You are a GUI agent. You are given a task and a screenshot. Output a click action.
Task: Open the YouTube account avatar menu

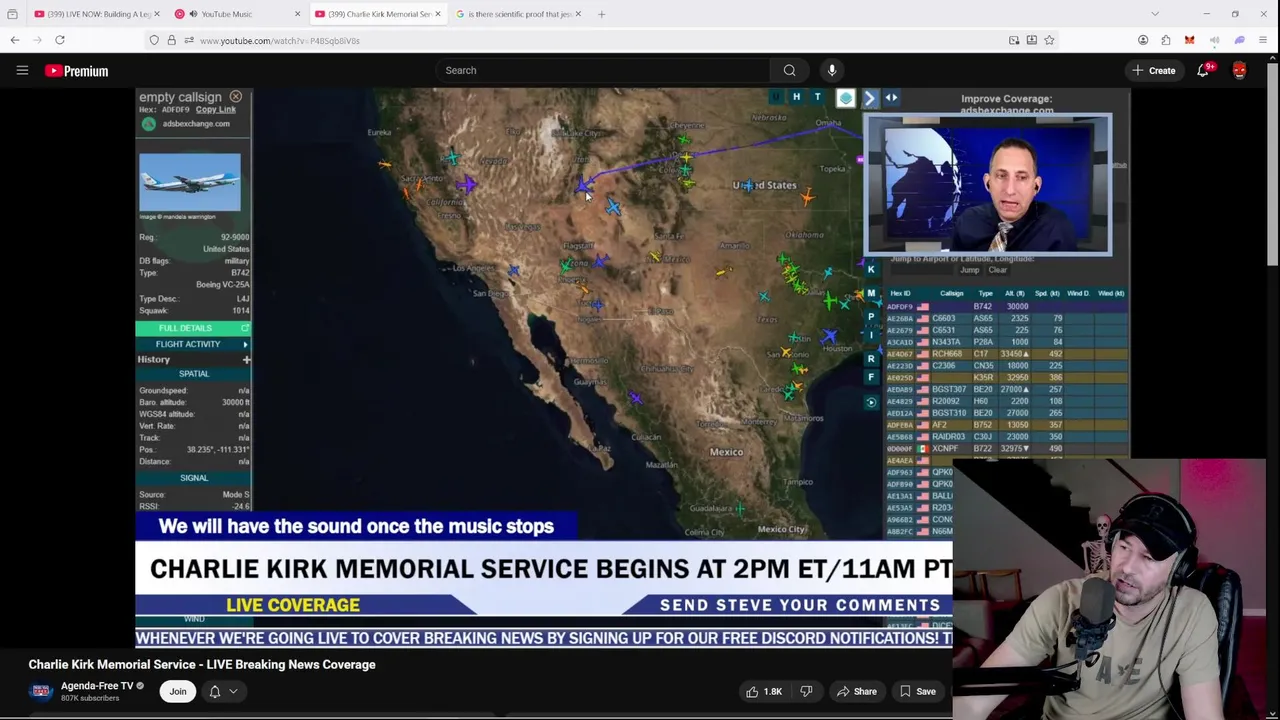click(1239, 70)
